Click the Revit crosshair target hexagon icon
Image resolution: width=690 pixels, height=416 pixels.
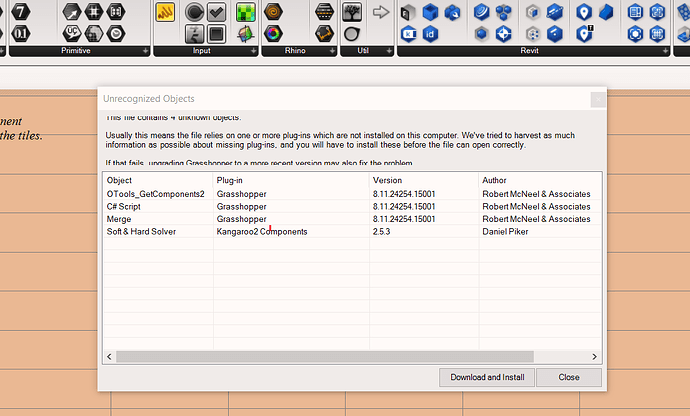coord(503,33)
